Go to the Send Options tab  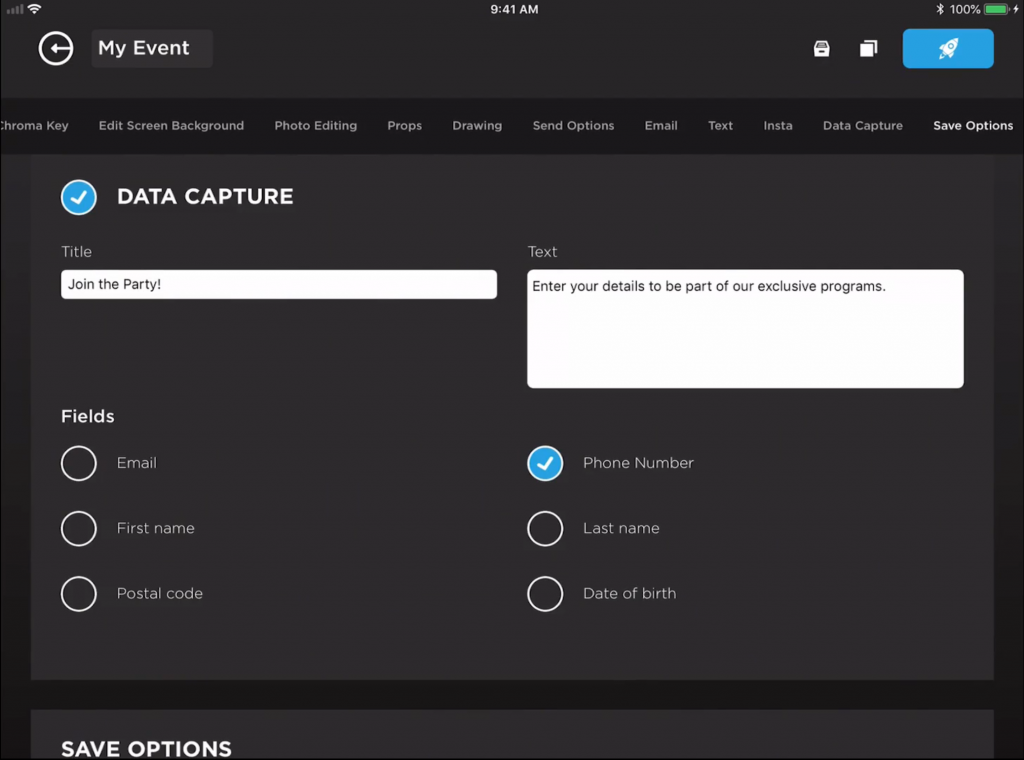573,125
